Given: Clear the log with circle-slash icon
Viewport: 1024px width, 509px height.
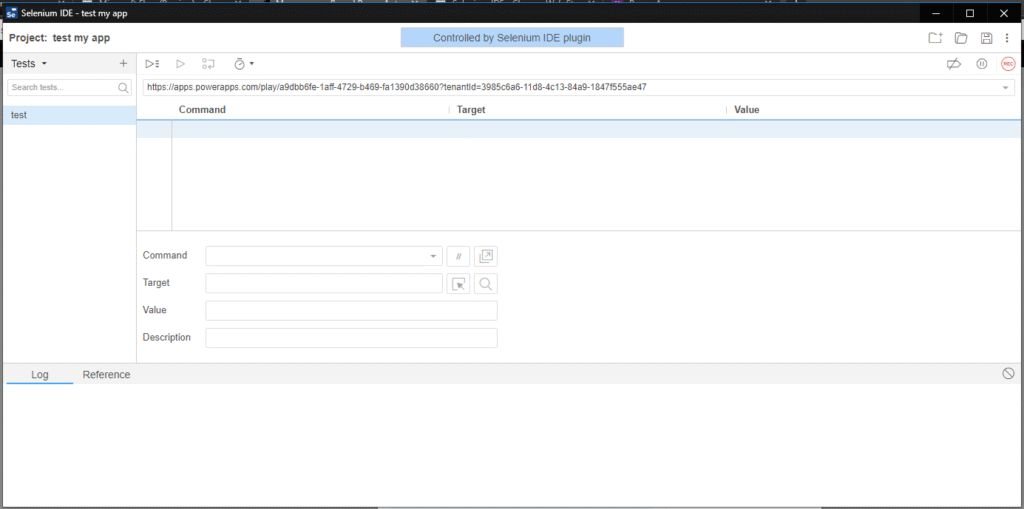Looking at the screenshot, I should point(1008,373).
